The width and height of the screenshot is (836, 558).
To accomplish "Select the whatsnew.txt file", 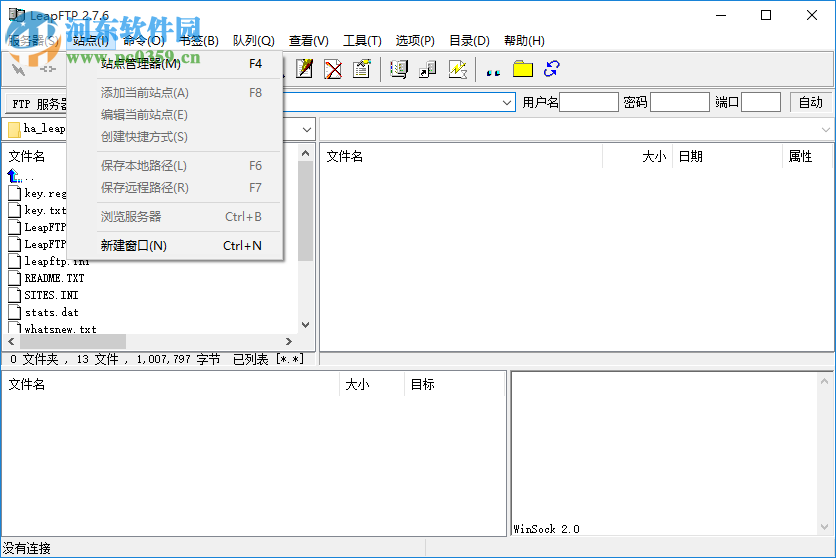I will tap(60, 329).
